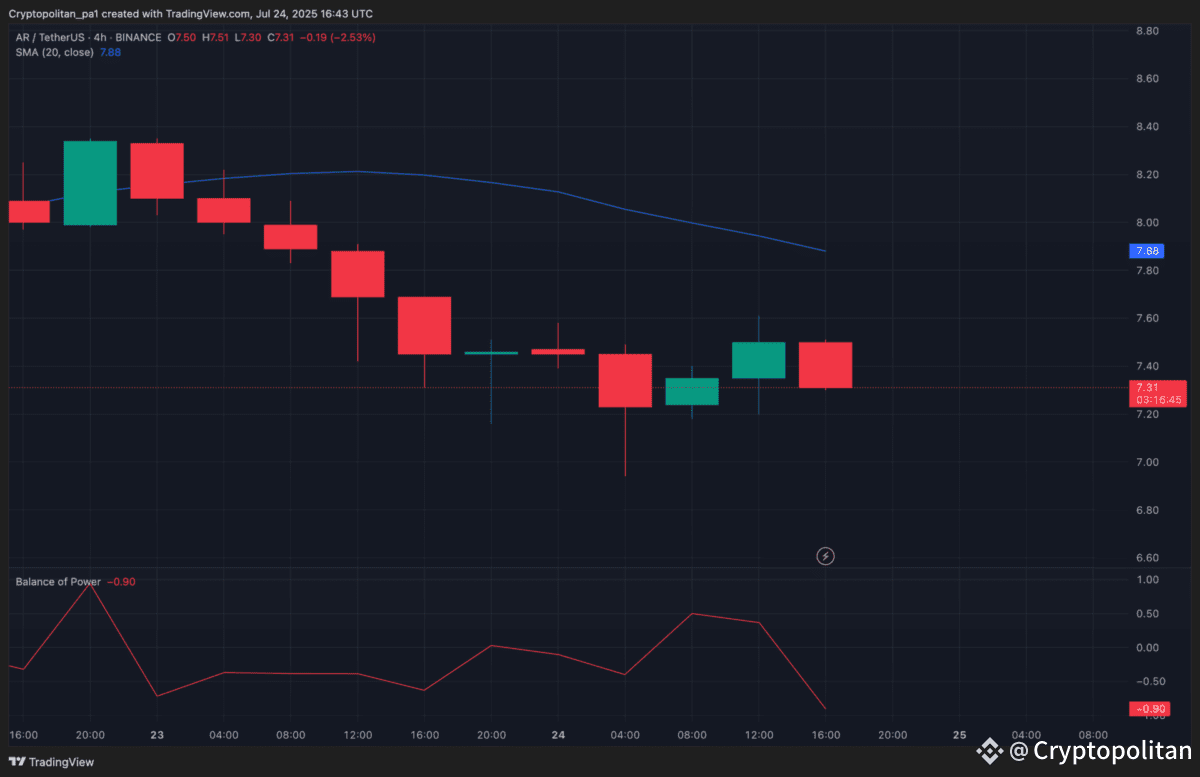Click the Balance of Power indicator title
Viewport: 1200px width, 777px height.
[x=56, y=581]
